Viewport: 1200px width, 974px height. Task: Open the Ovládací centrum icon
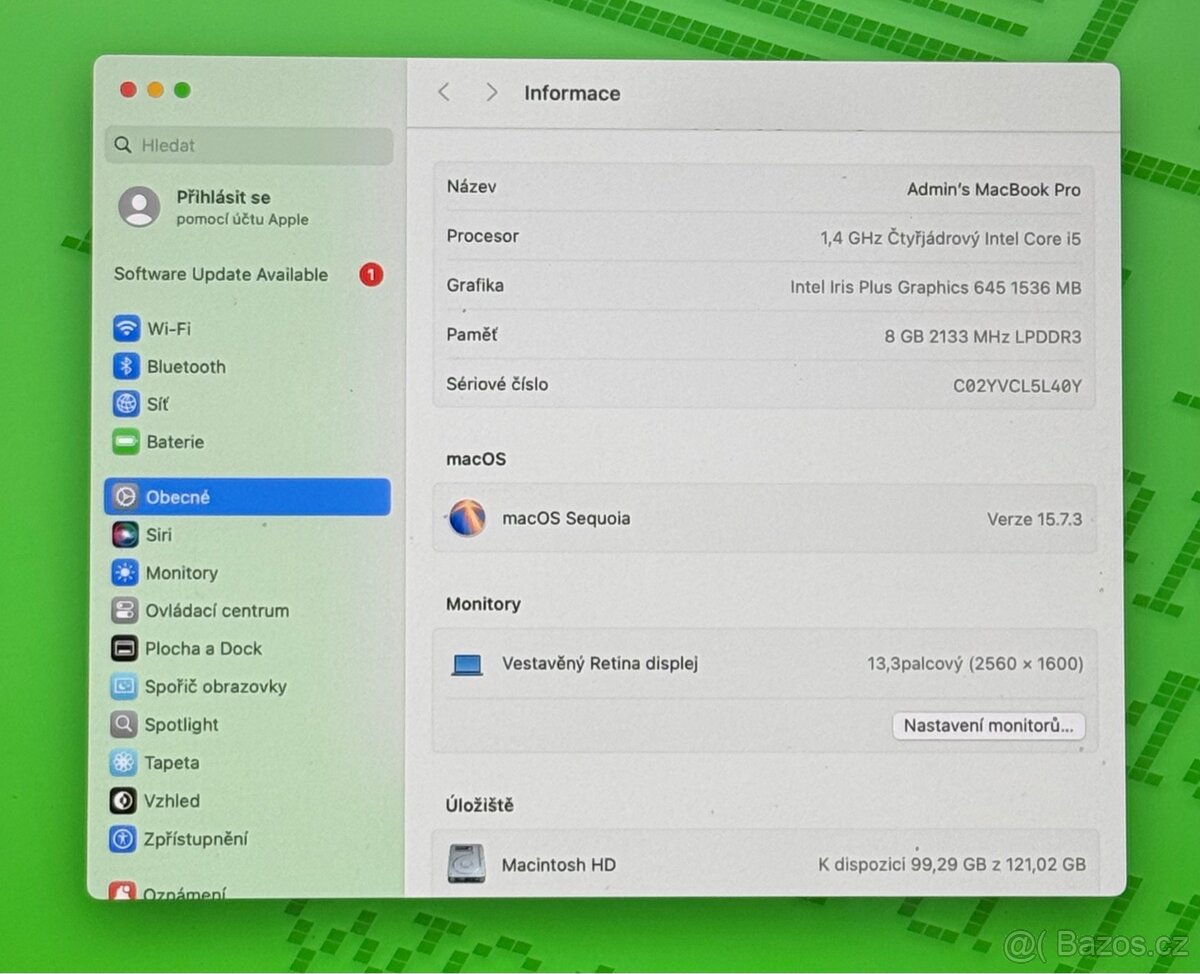pos(125,611)
